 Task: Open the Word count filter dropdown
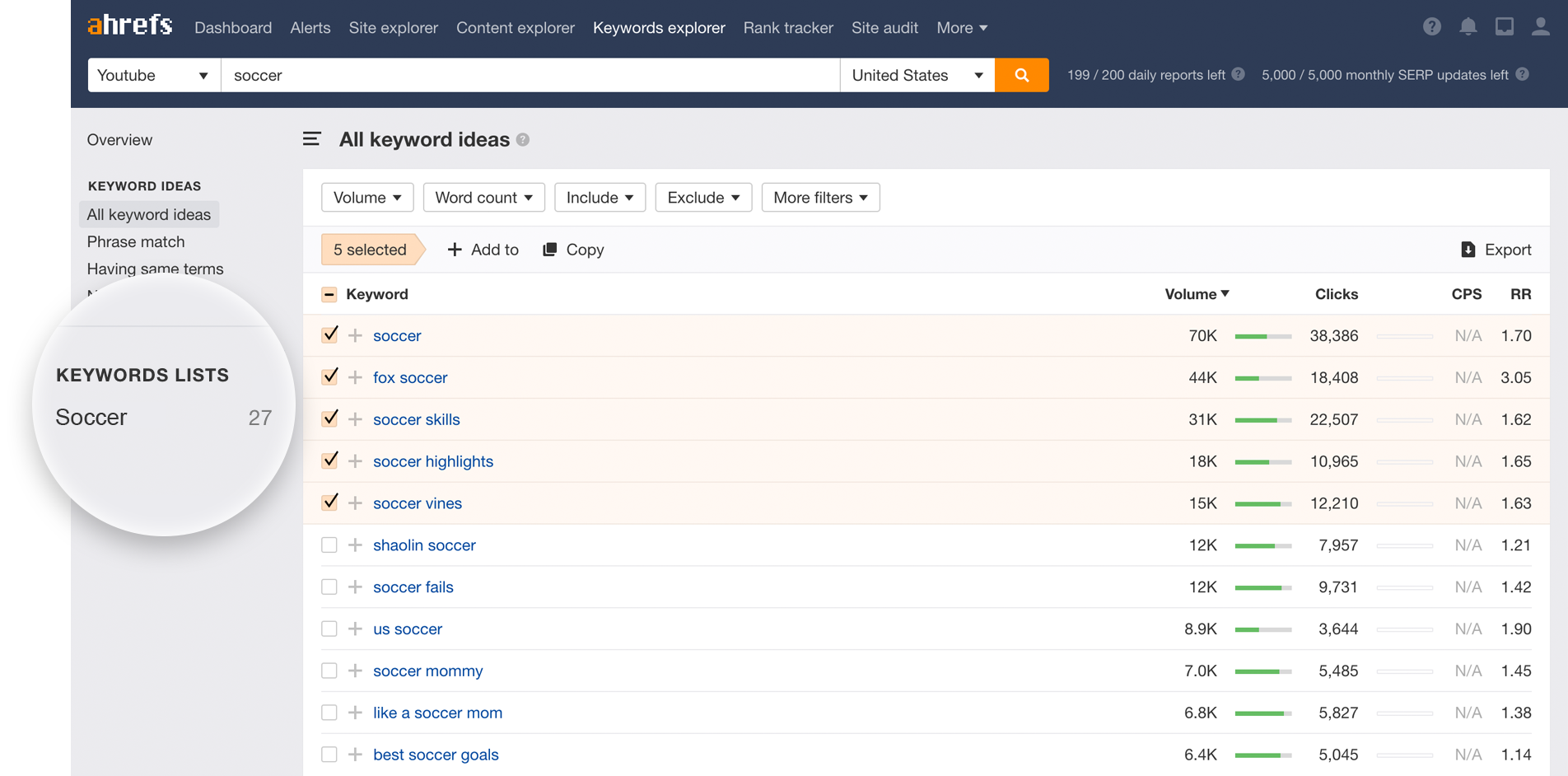[483, 197]
